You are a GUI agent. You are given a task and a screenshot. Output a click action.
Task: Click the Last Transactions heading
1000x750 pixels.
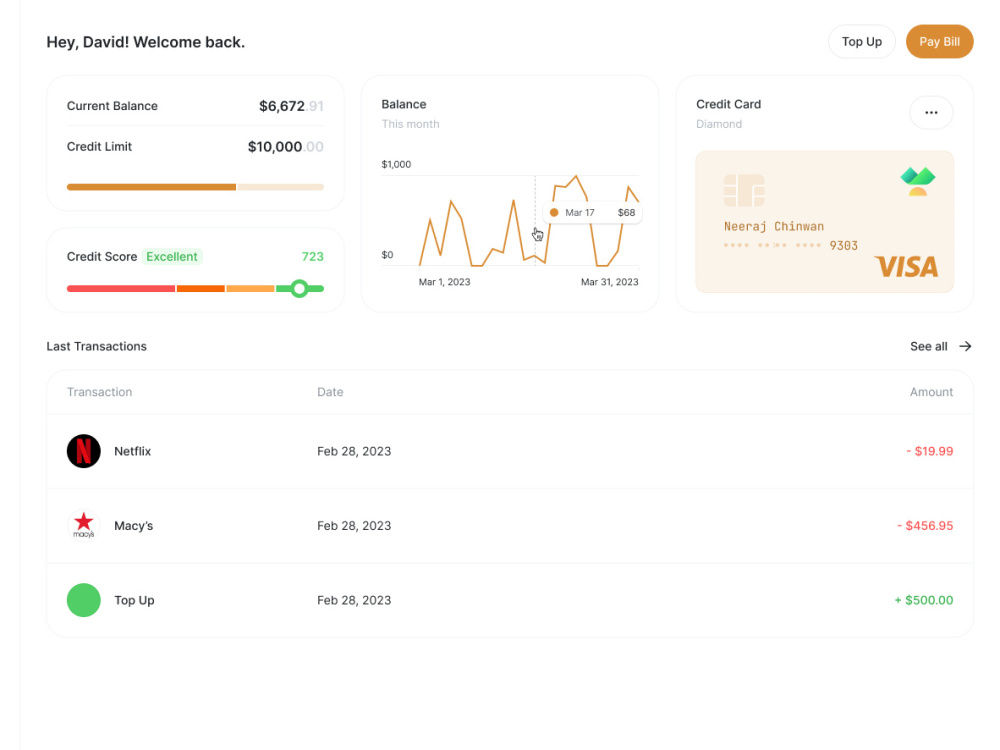click(x=96, y=346)
